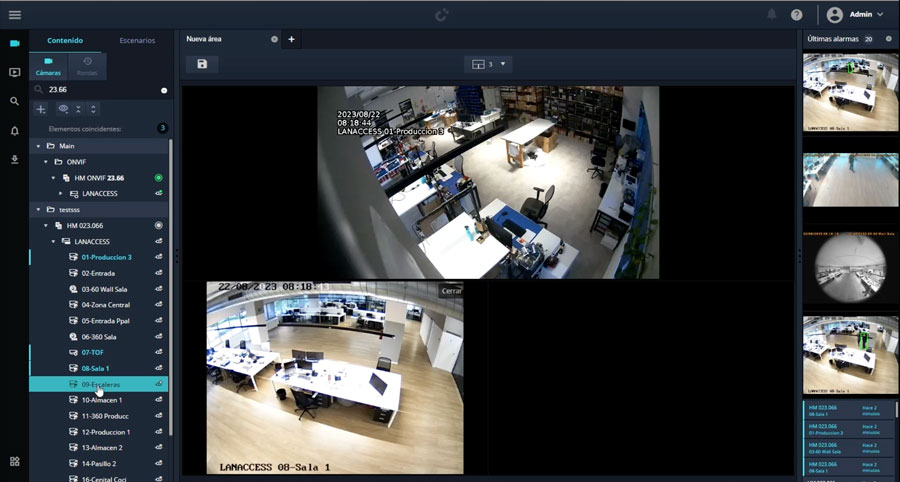Clear the 23.66 search text
Viewport: 900px width, 482px height.
tap(164, 90)
